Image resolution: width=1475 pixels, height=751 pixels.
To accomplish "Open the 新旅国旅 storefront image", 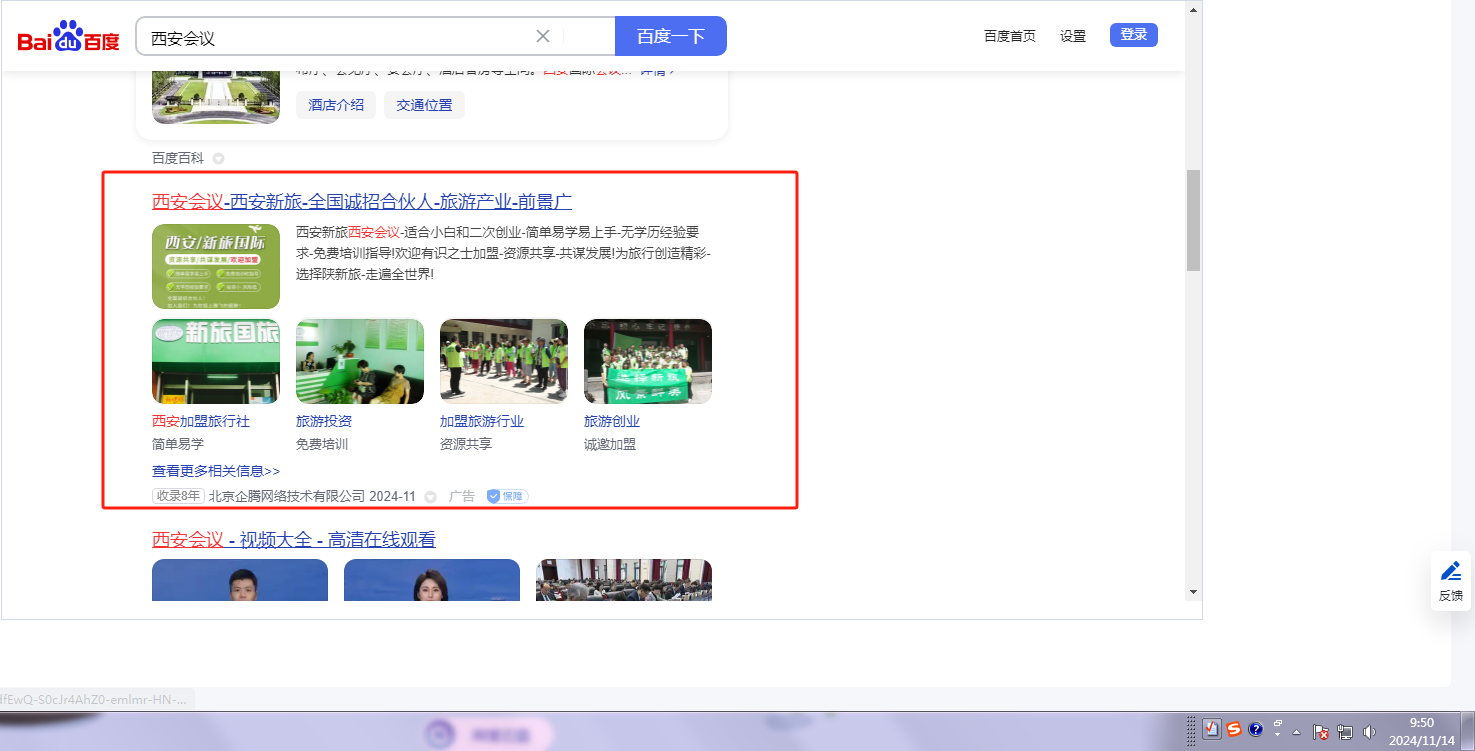I will pos(216,362).
